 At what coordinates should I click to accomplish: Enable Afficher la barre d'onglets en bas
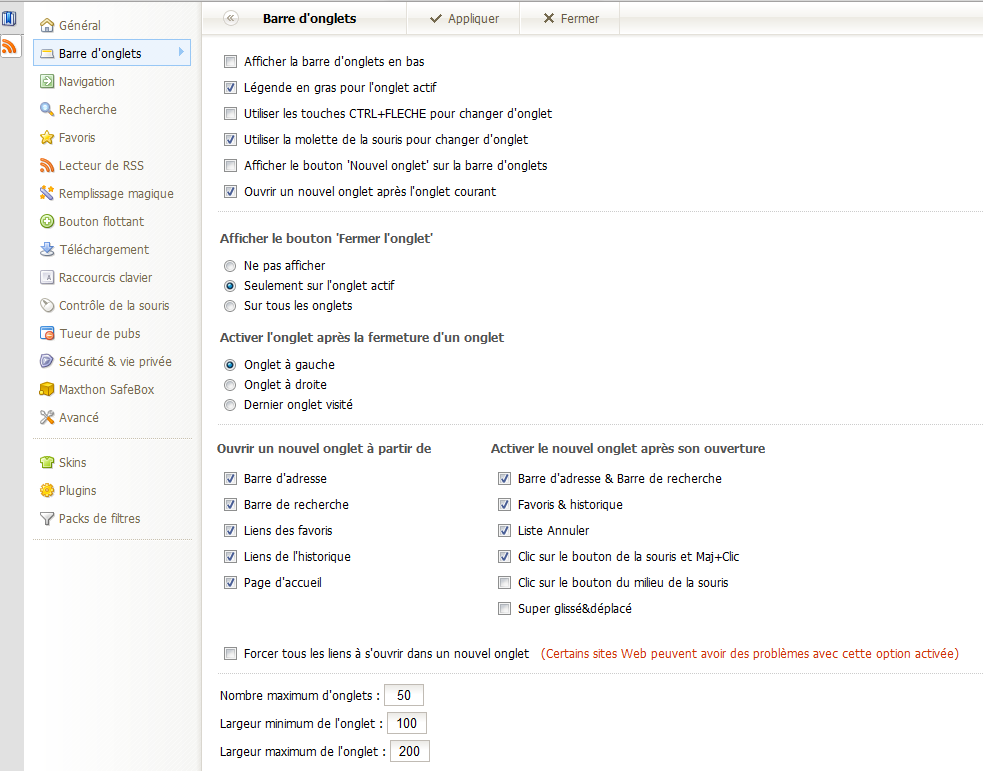(x=231, y=61)
